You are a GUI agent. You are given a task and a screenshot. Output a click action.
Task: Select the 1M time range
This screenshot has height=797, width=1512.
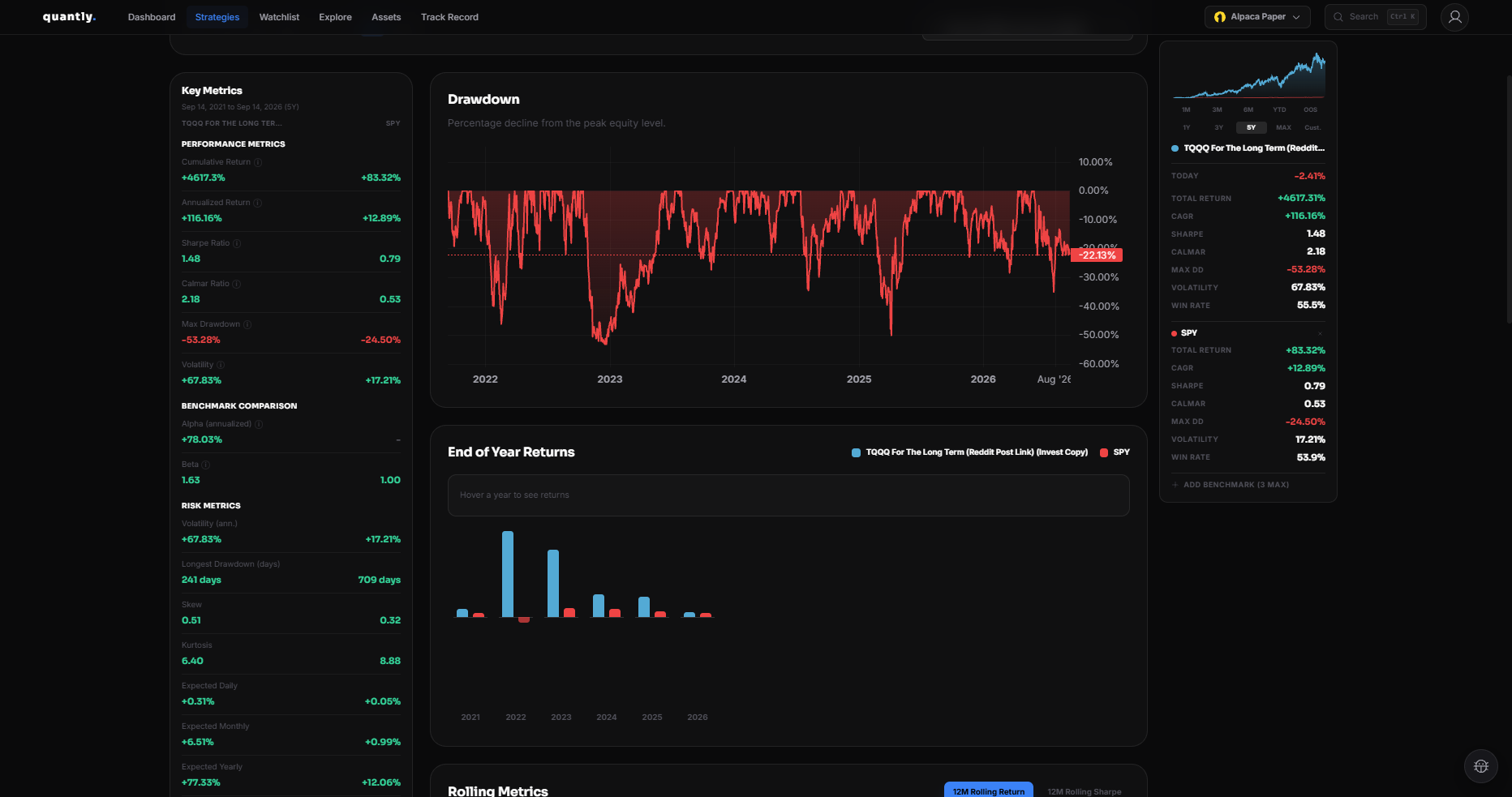[1186, 109]
